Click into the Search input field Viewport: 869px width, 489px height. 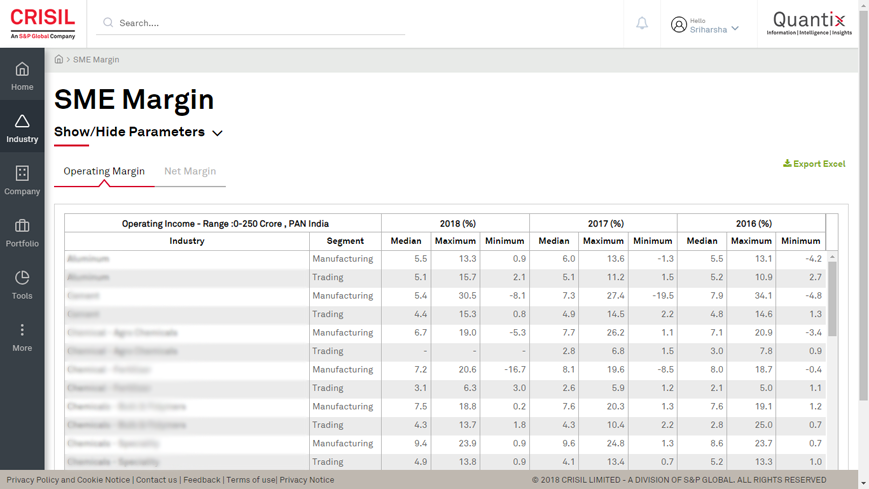(x=260, y=23)
